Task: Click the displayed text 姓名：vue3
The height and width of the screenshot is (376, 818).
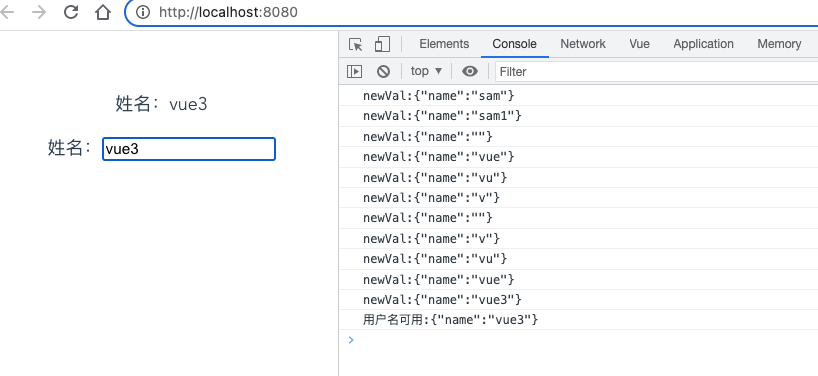Action: [161, 104]
